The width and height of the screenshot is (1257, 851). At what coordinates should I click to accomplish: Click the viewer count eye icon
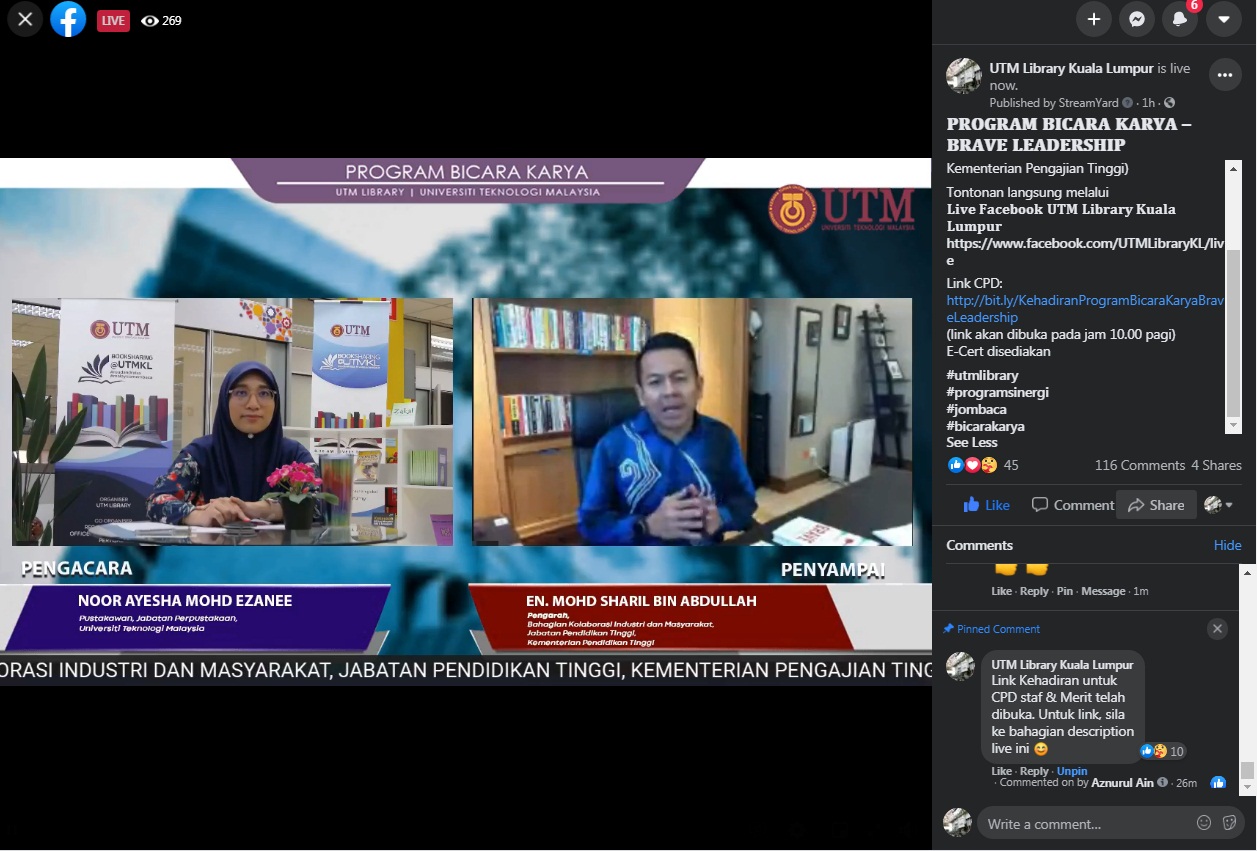point(150,20)
